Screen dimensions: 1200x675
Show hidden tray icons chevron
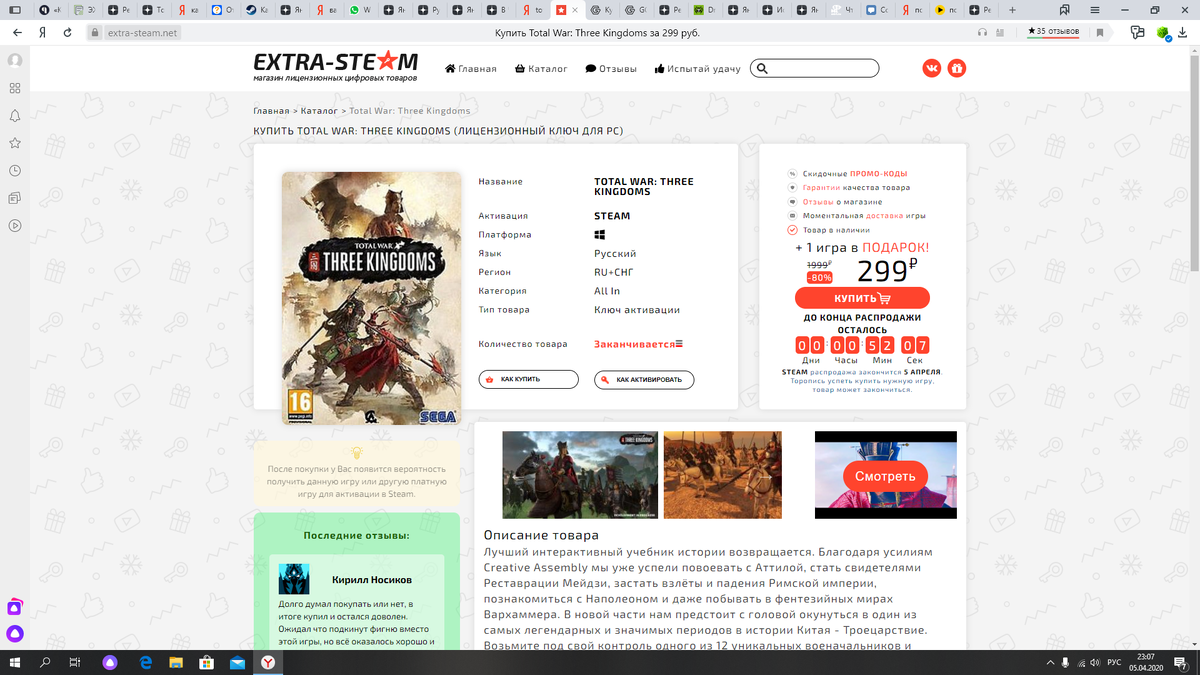coord(1049,662)
